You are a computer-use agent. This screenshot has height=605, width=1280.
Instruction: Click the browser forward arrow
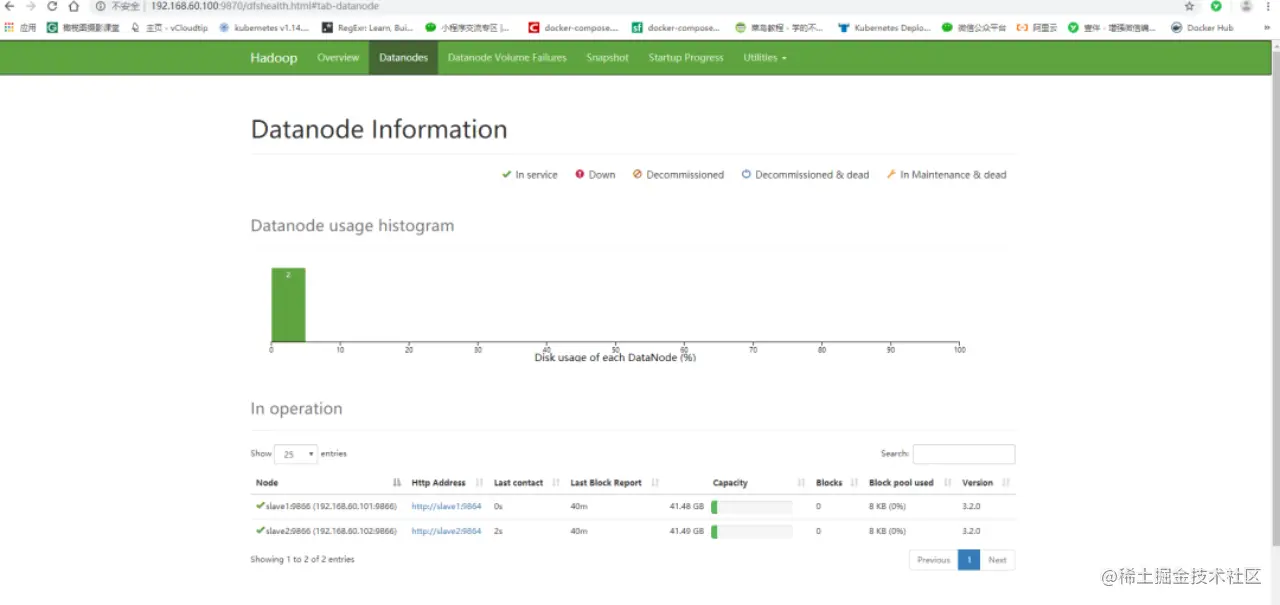[x=31, y=6]
